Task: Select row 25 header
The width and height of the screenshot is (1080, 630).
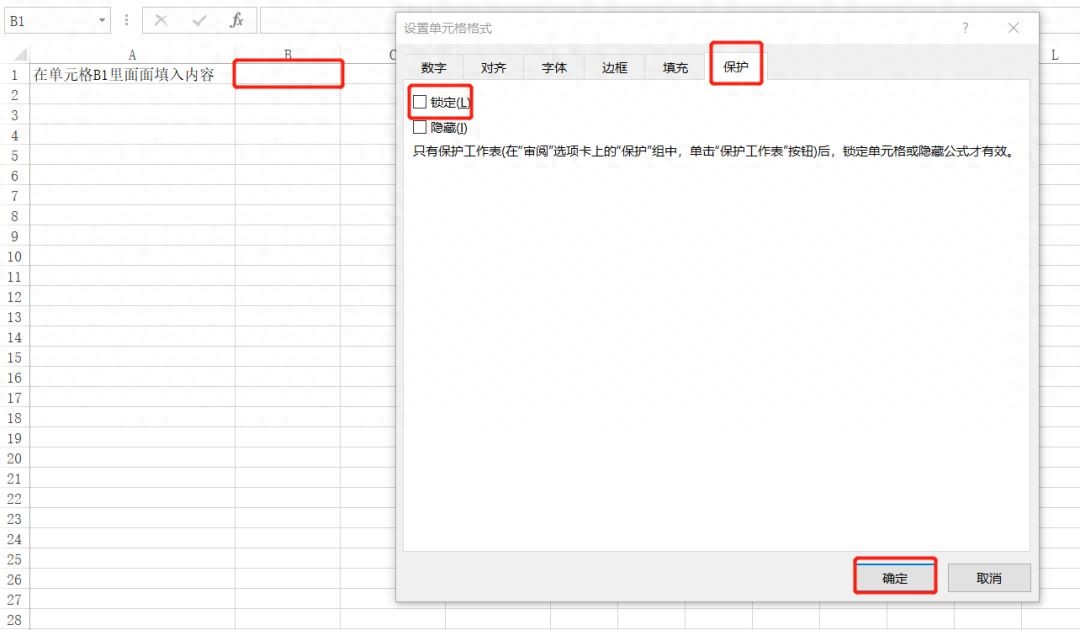Action: [14, 559]
